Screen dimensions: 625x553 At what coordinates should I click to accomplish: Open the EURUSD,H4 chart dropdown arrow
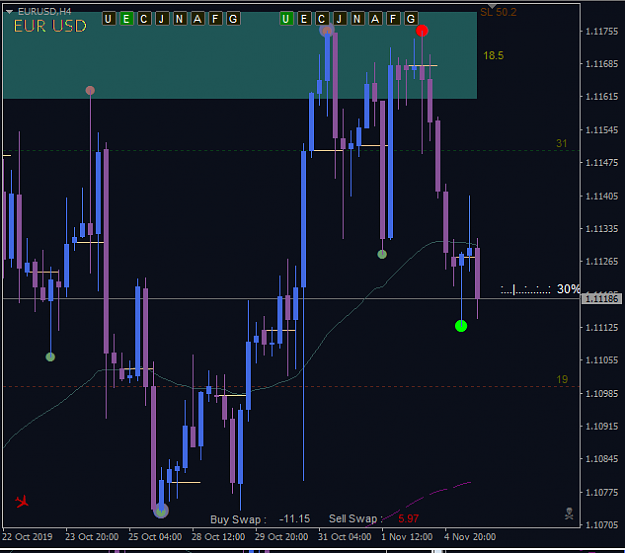click(x=9, y=12)
